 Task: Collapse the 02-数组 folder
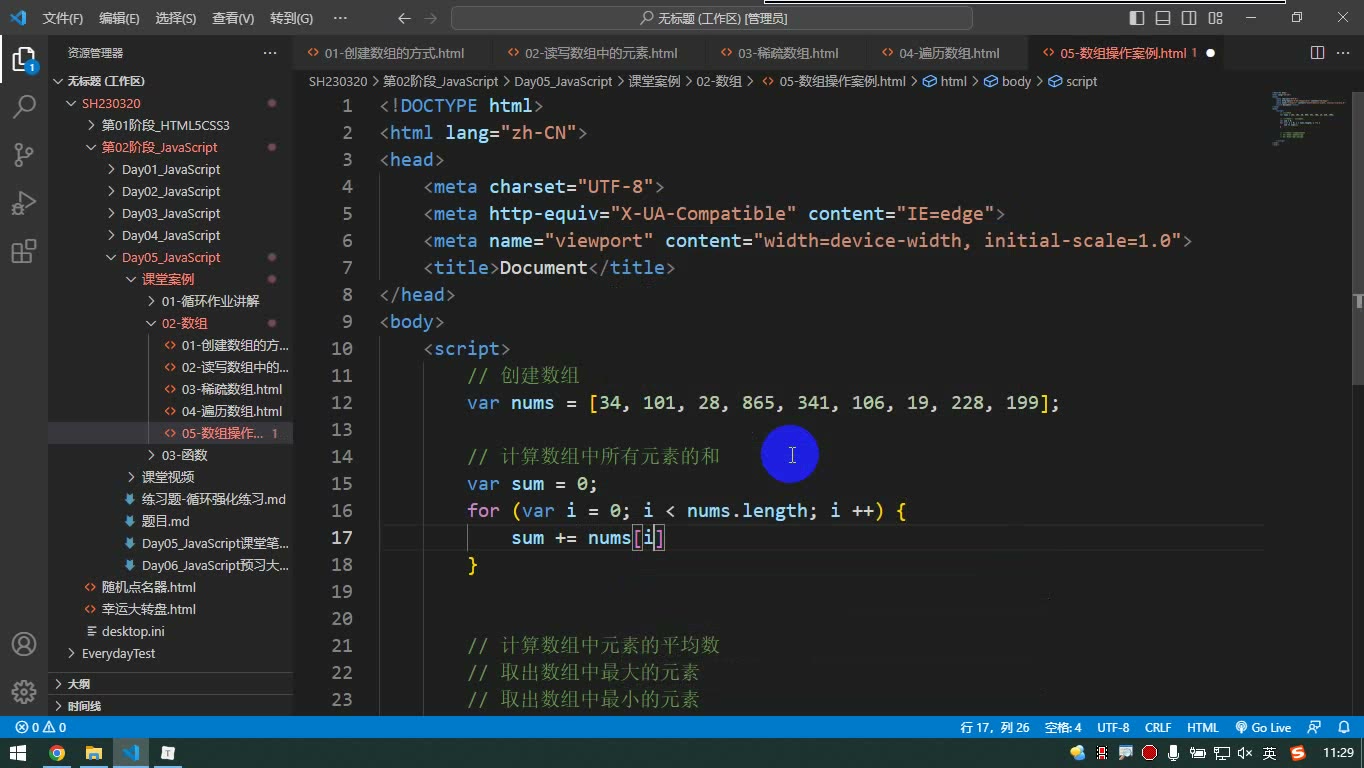click(x=170, y=323)
